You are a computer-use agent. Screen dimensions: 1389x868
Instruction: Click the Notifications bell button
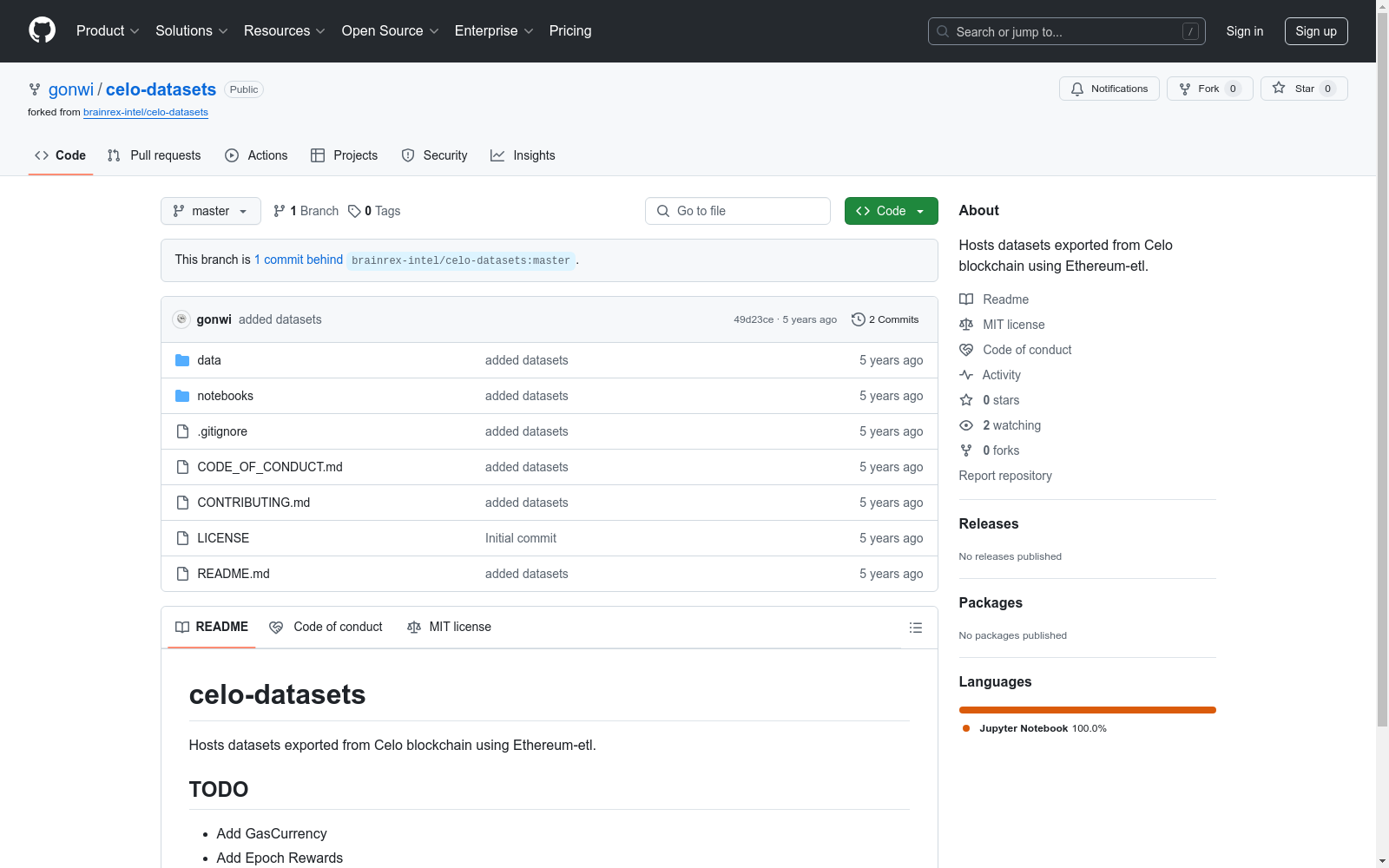(1109, 89)
